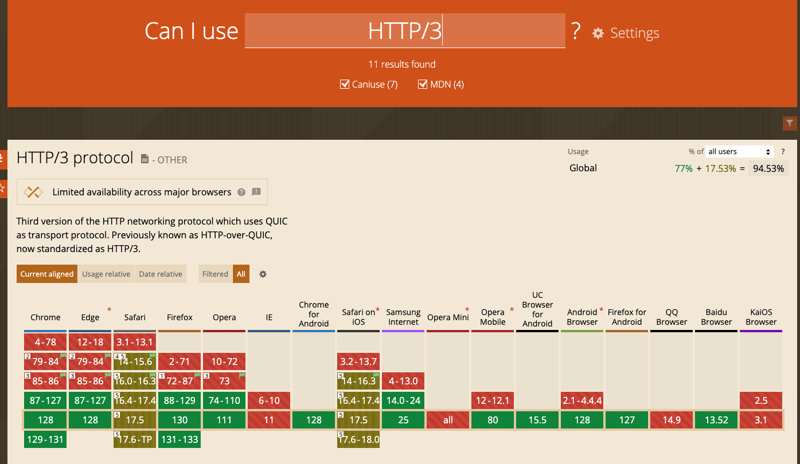Click the Chrome column header
Viewport: 800px width, 464px height.
pyautogui.click(x=45, y=317)
